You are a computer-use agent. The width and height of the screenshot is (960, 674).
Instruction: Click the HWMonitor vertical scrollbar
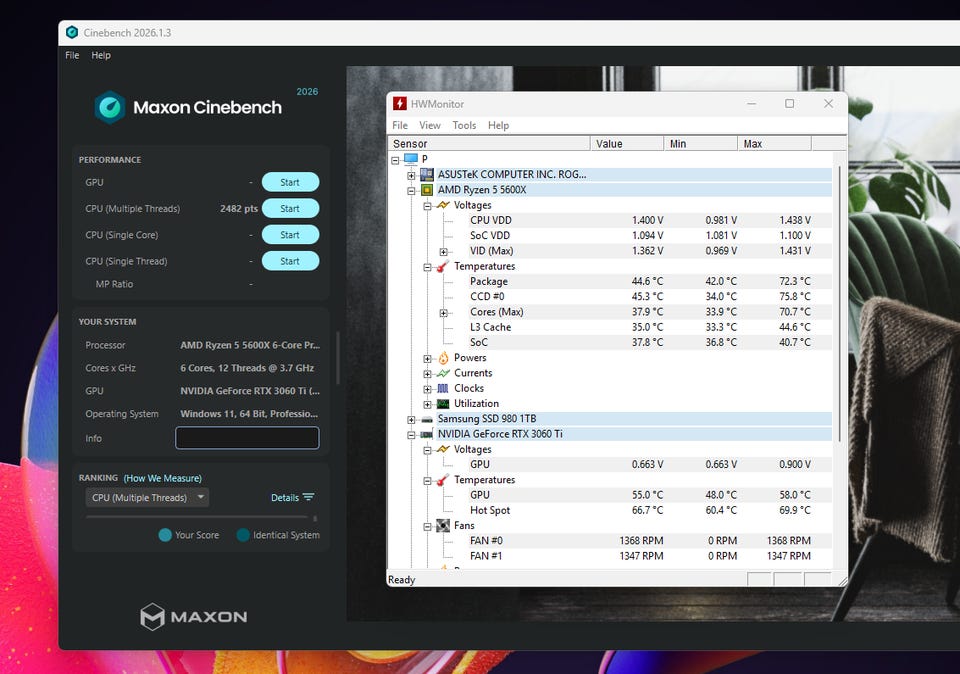click(x=839, y=303)
